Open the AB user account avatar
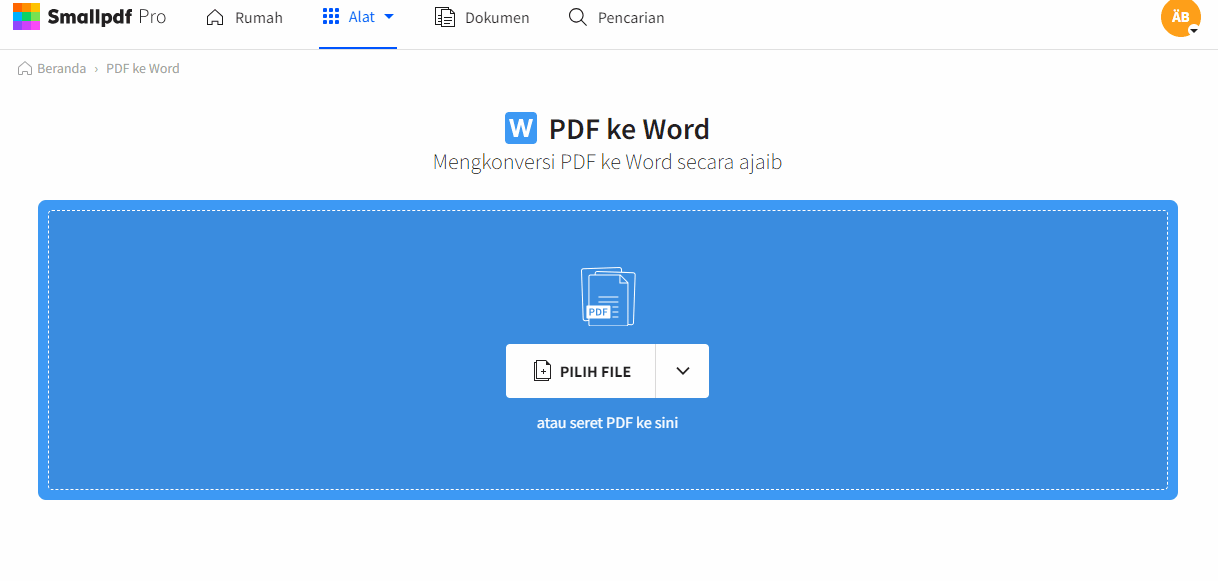Image resolution: width=1218 pixels, height=581 pixels. 1180,17
